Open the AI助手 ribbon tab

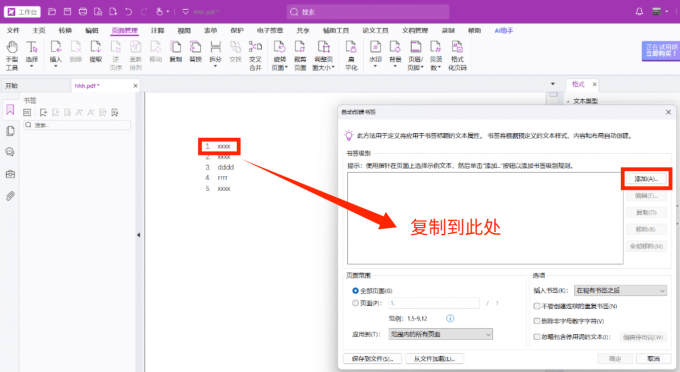point(504,30)
